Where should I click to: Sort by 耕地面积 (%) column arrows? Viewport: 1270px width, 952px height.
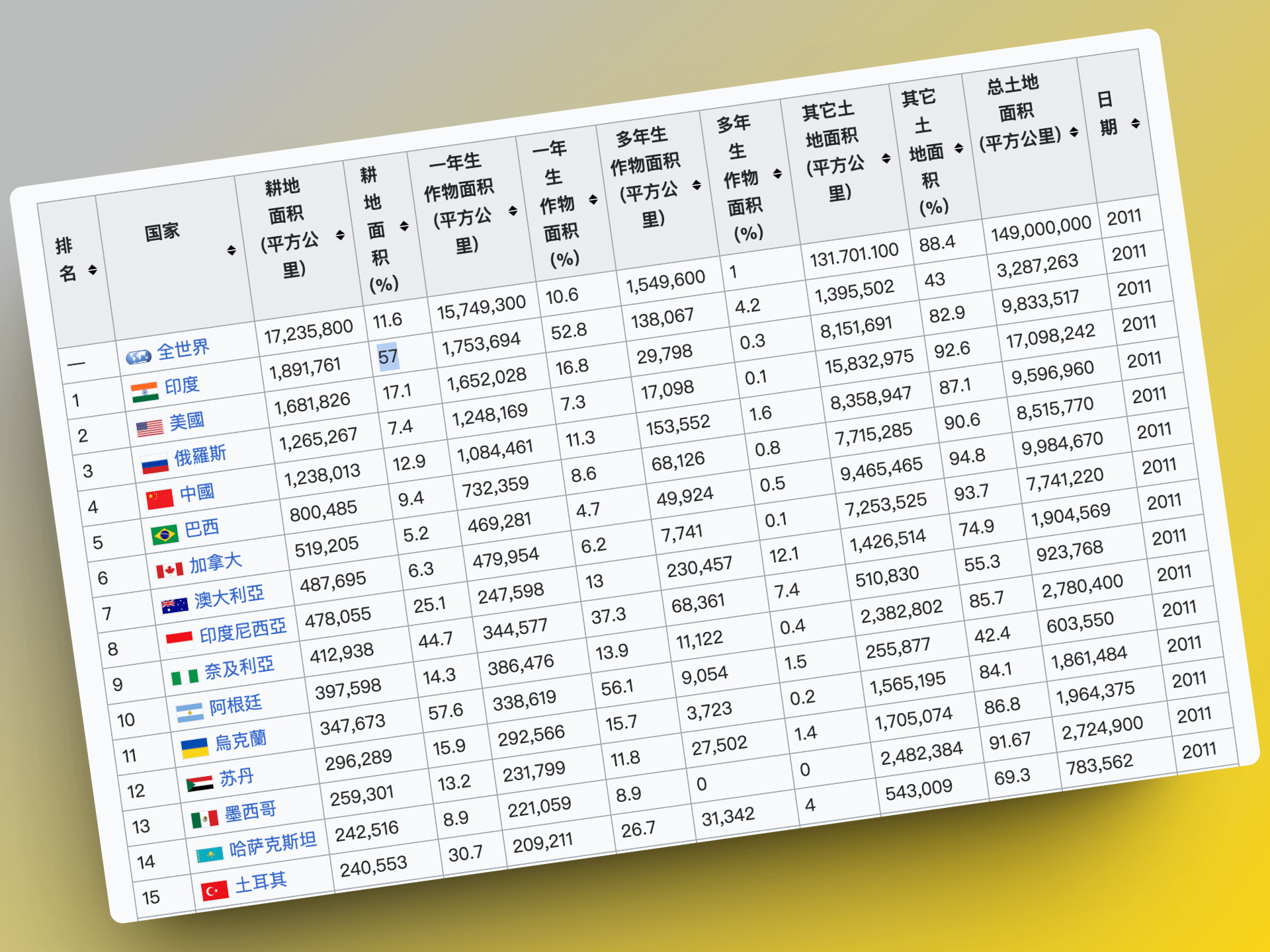404,227
